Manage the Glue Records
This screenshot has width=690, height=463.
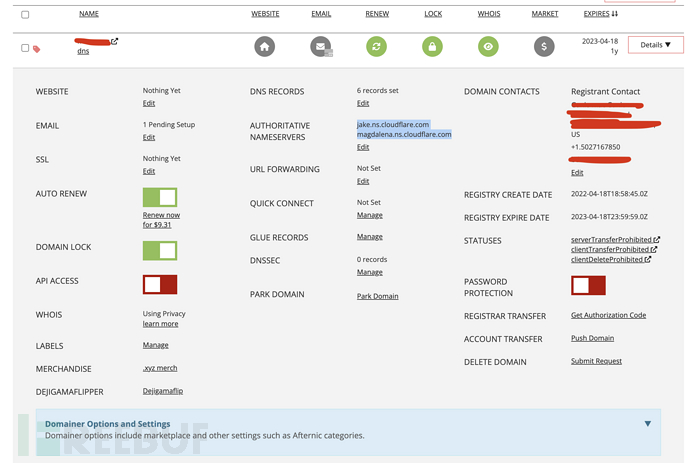[x=370, y=237]
